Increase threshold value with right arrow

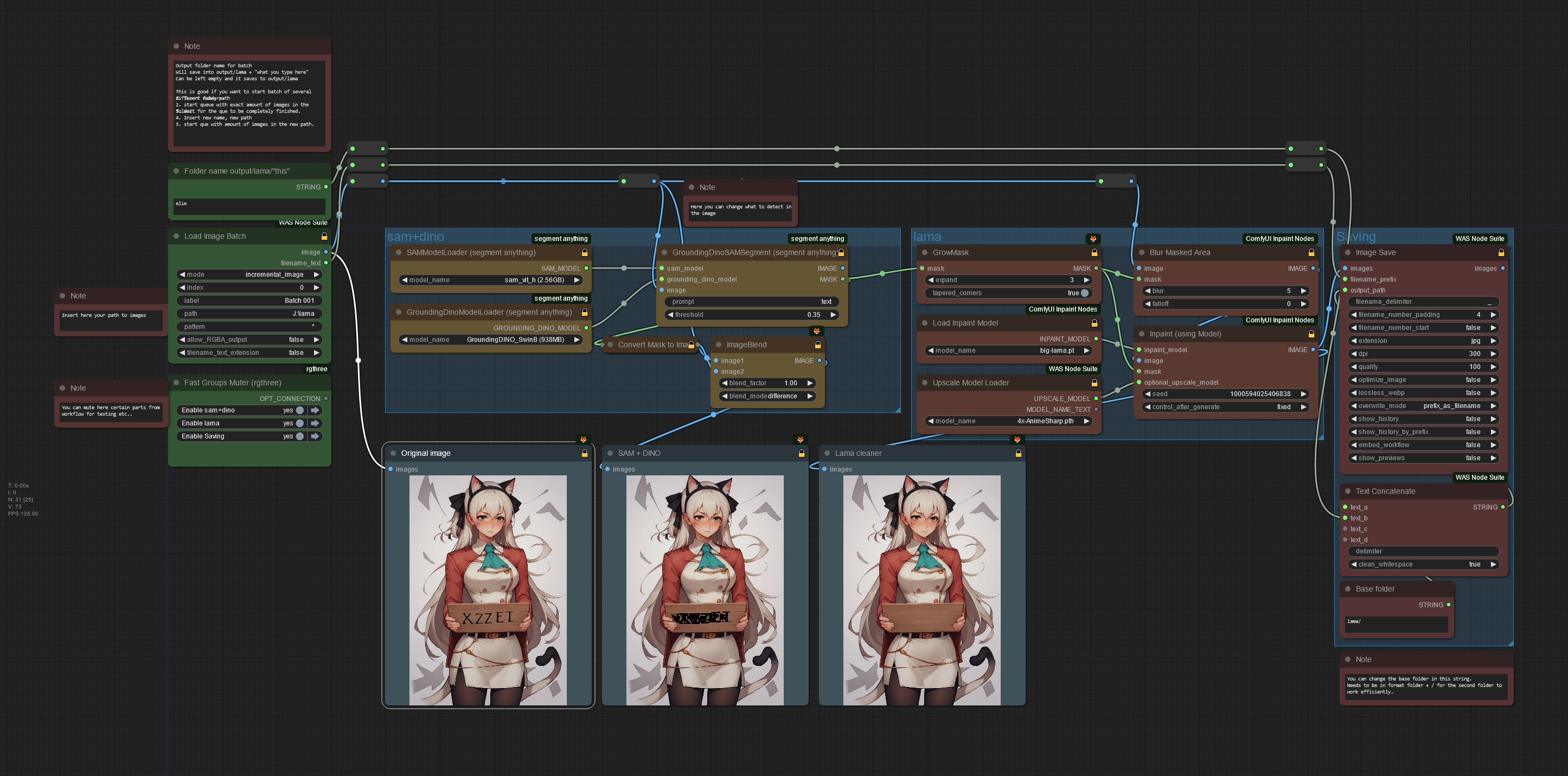(833, 315)
